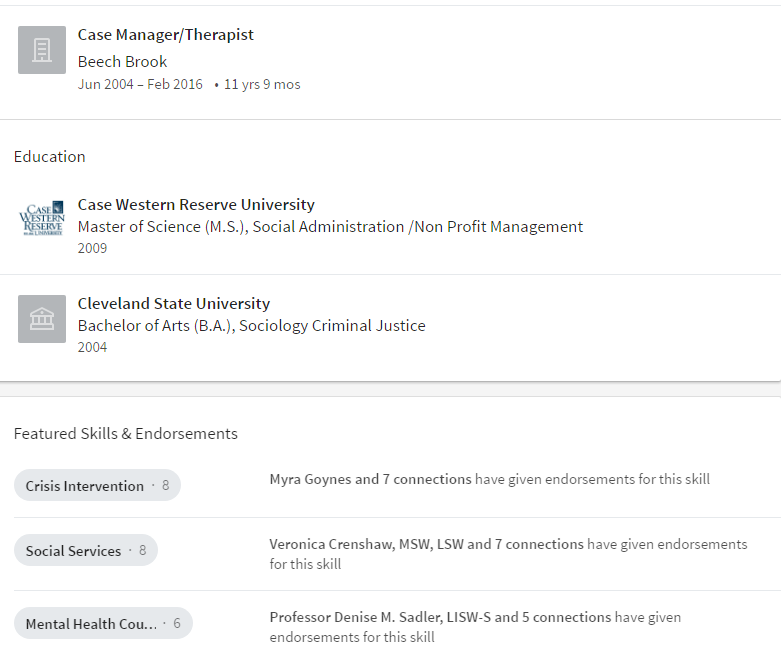The height and width of the screenshot is (662, 781).
Task: View Myra Goynes and 7 connections endorsers
Action: click(x=370, y=479)
